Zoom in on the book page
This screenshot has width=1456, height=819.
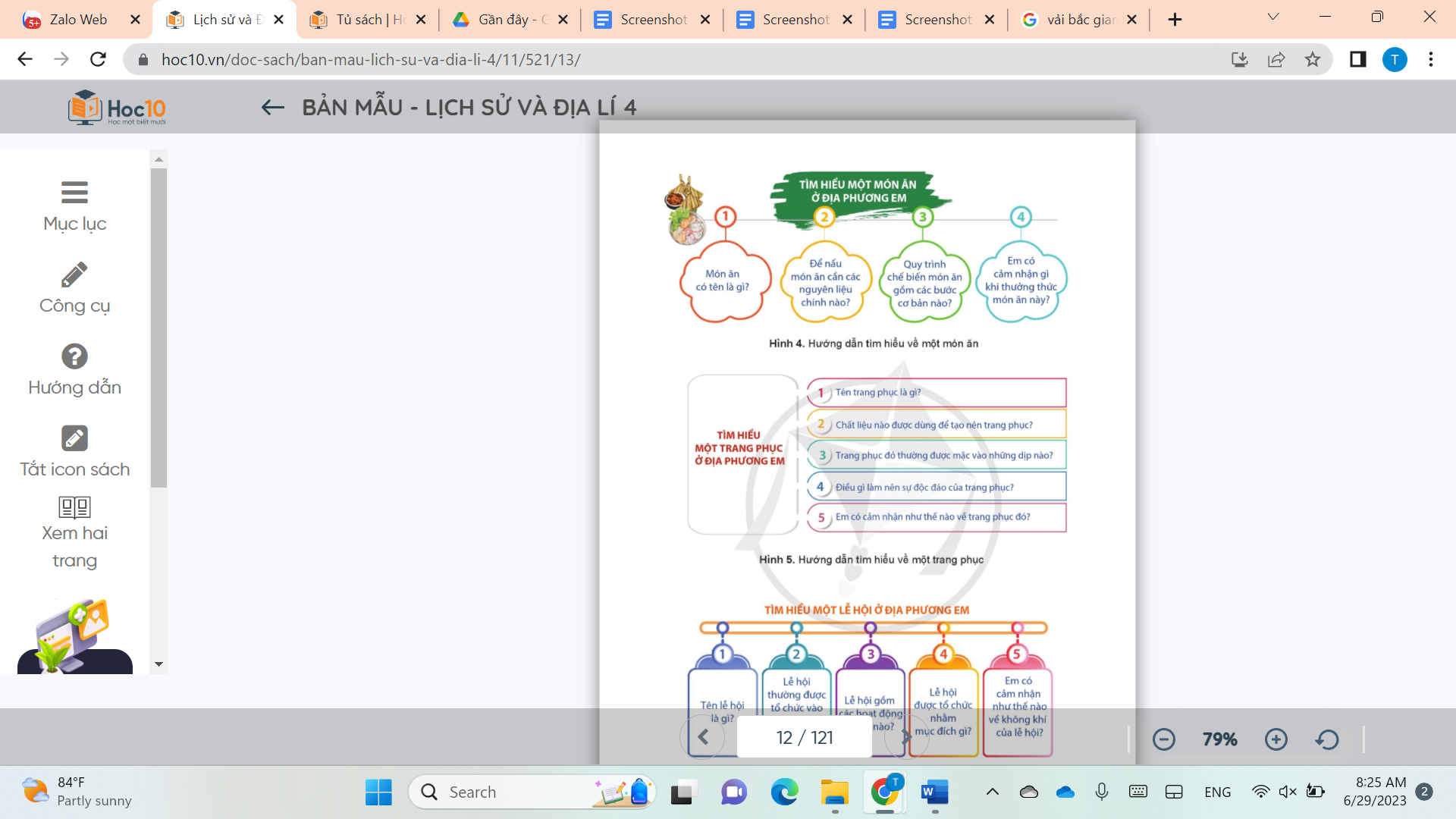[x=1276, y=739]
